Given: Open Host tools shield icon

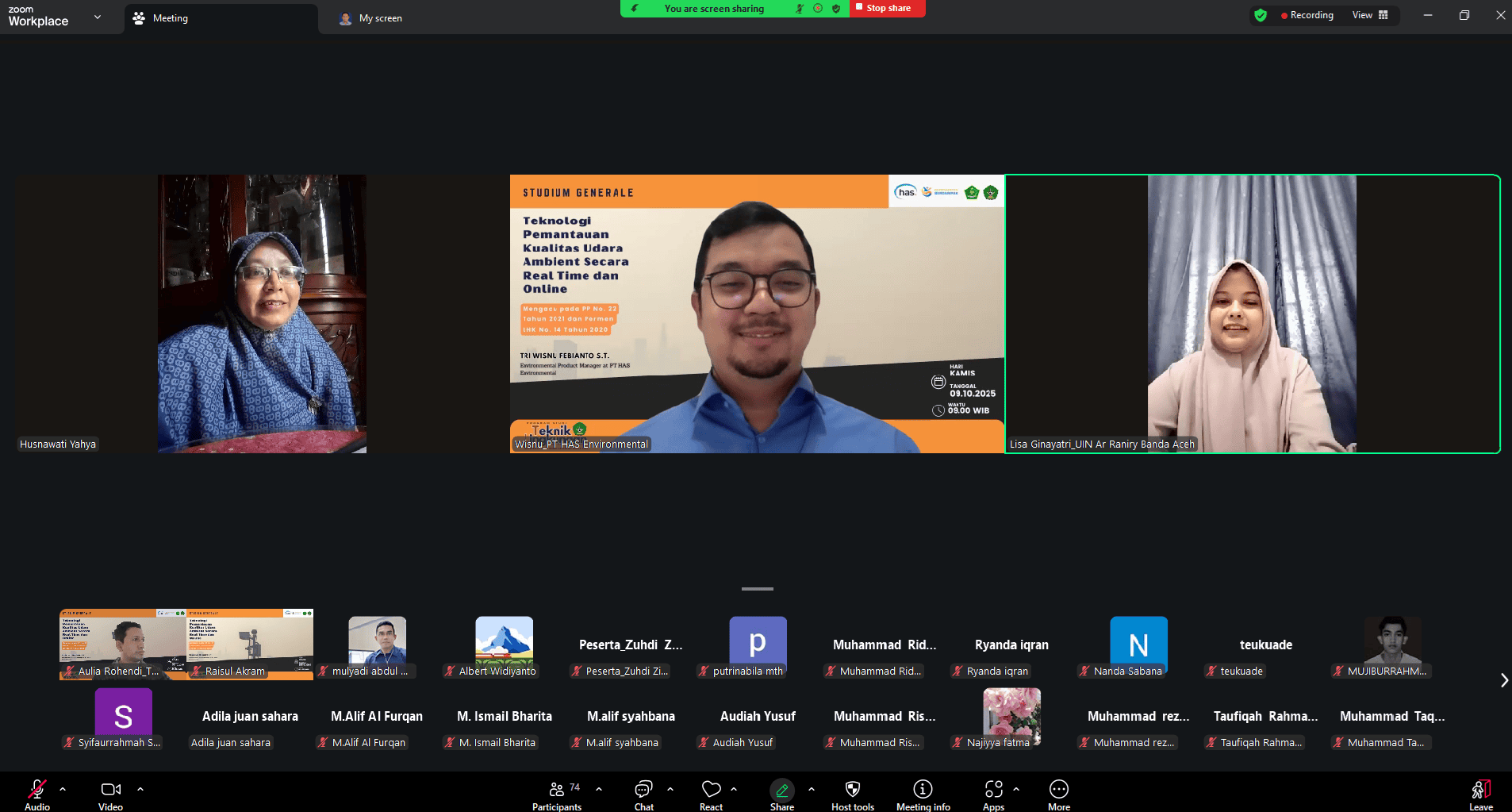Looking at the screenshot, I should (853, 789).
